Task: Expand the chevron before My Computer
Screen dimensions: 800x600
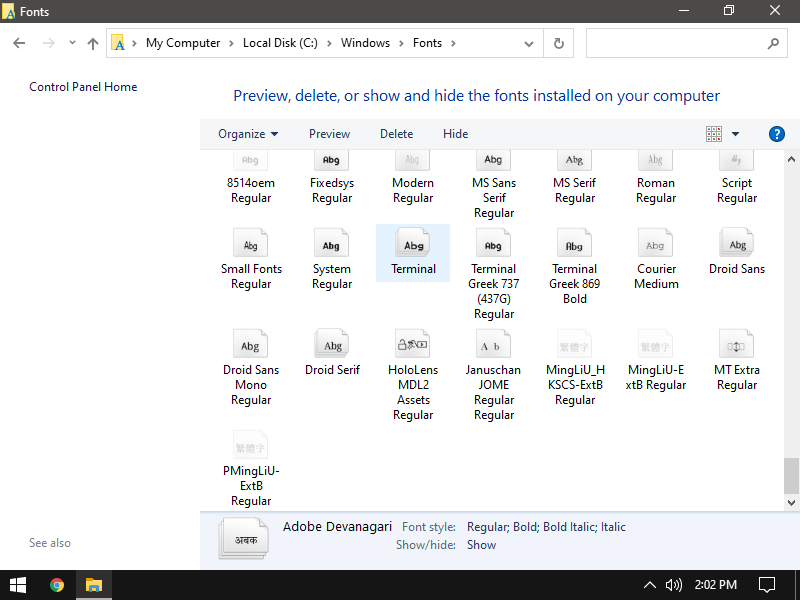Action: pyautogui.click(x=134, y=43)
